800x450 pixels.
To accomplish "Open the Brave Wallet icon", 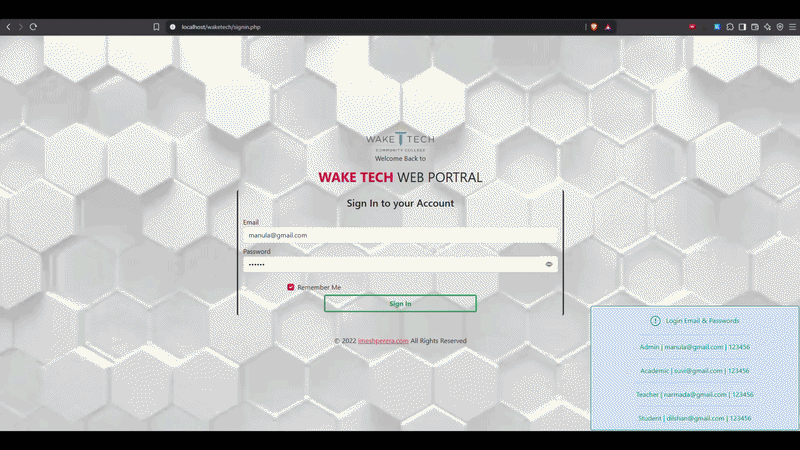I will coord(755,27).
